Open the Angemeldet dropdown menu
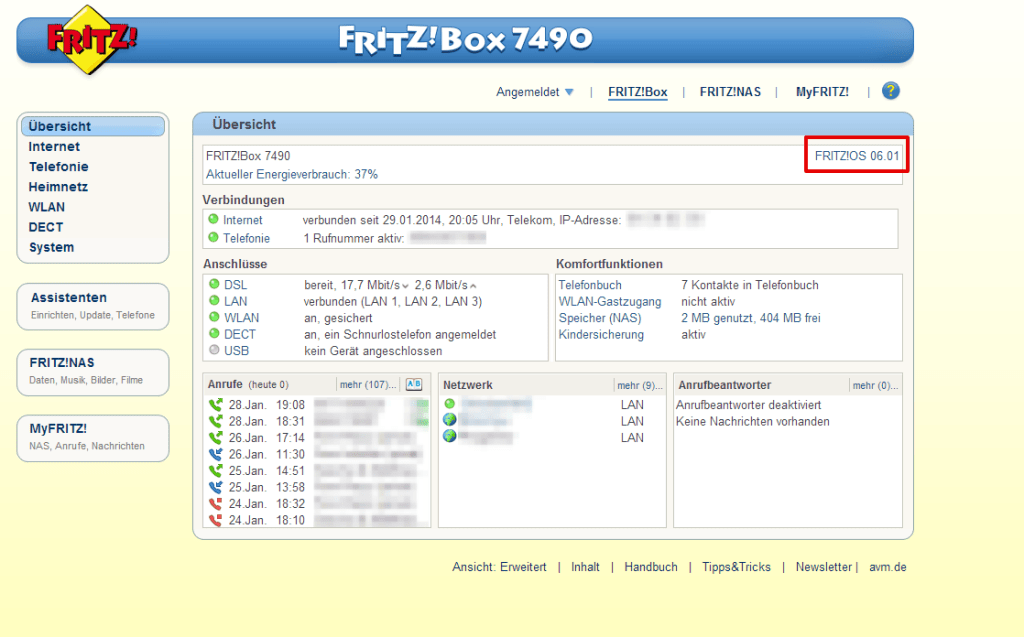The image size is (1024, 637). (535, 92)
